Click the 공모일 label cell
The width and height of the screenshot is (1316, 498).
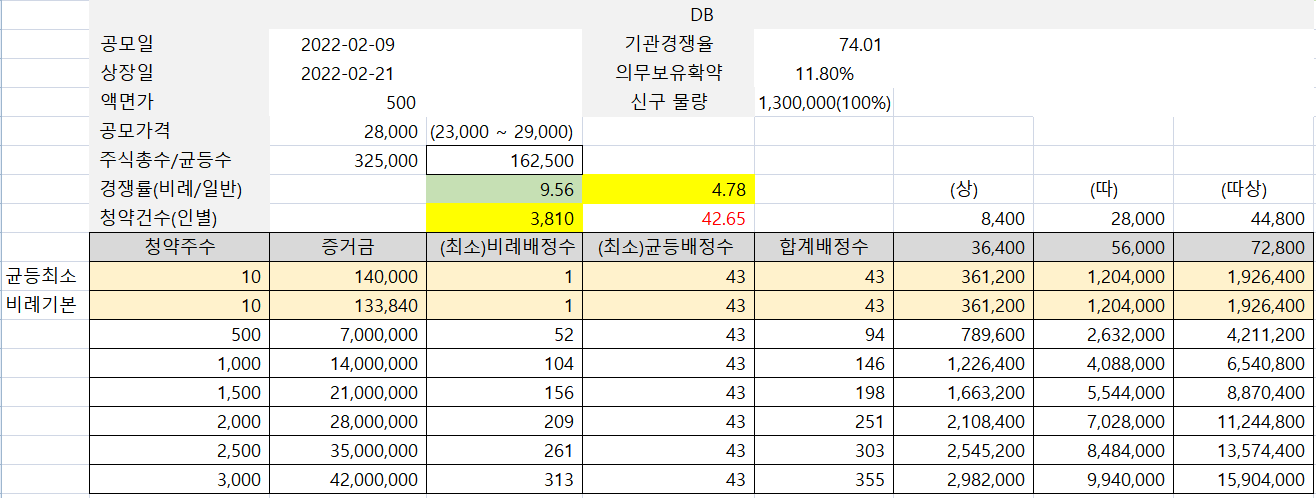pyautogui.click(x=179, y=44)
